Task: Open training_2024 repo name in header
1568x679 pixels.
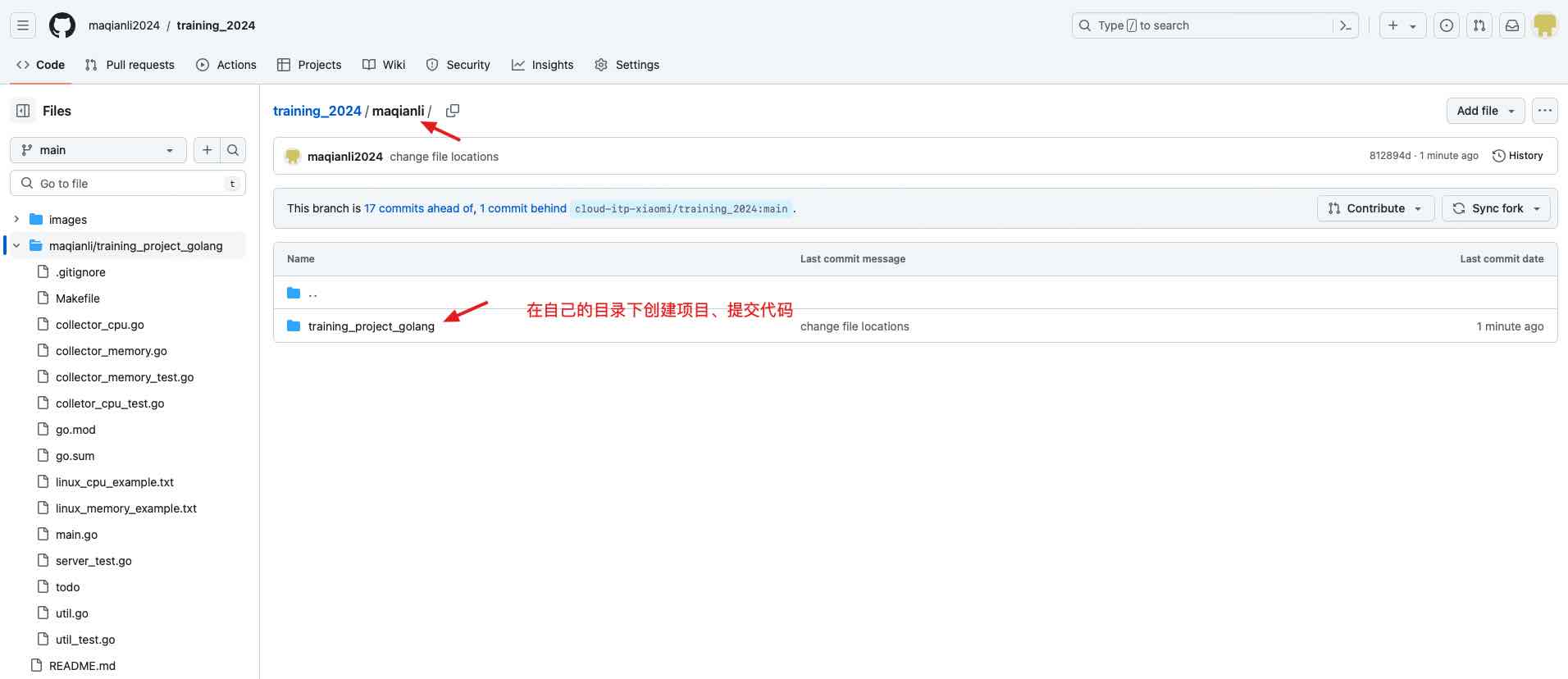Action: pos(216,25)
